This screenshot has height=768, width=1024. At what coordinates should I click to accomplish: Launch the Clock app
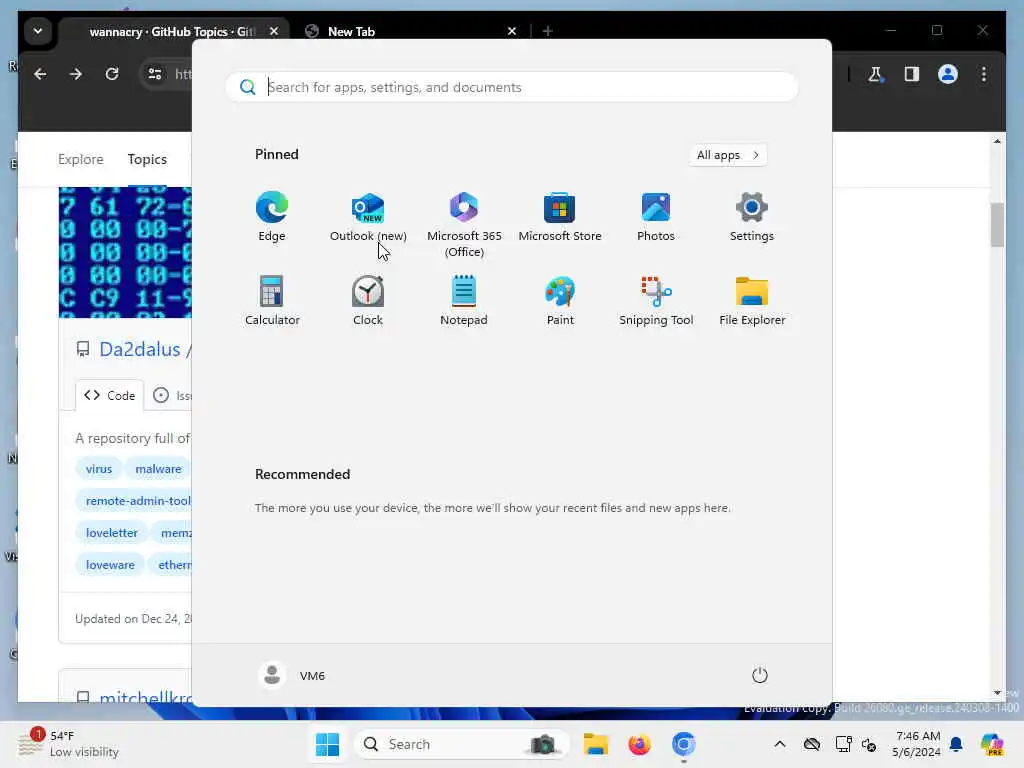pos(368,301)
